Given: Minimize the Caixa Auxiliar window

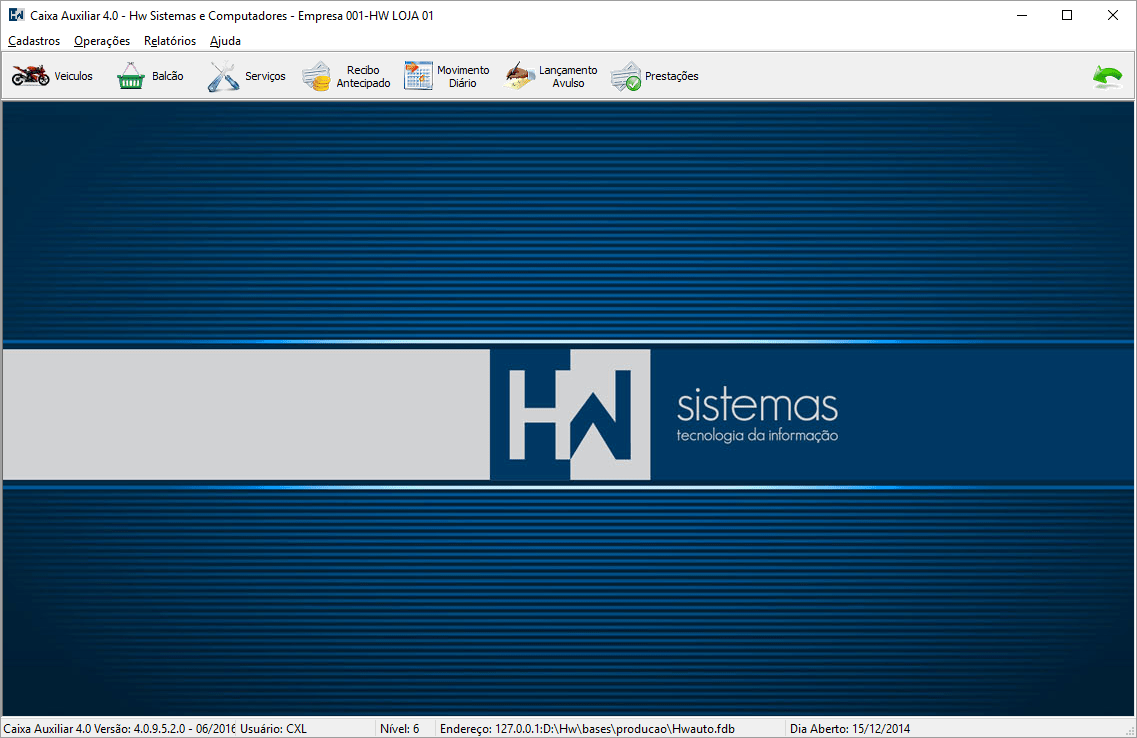Looking at the screenshot, I should pyautogui.click(x=1022, y=15).
